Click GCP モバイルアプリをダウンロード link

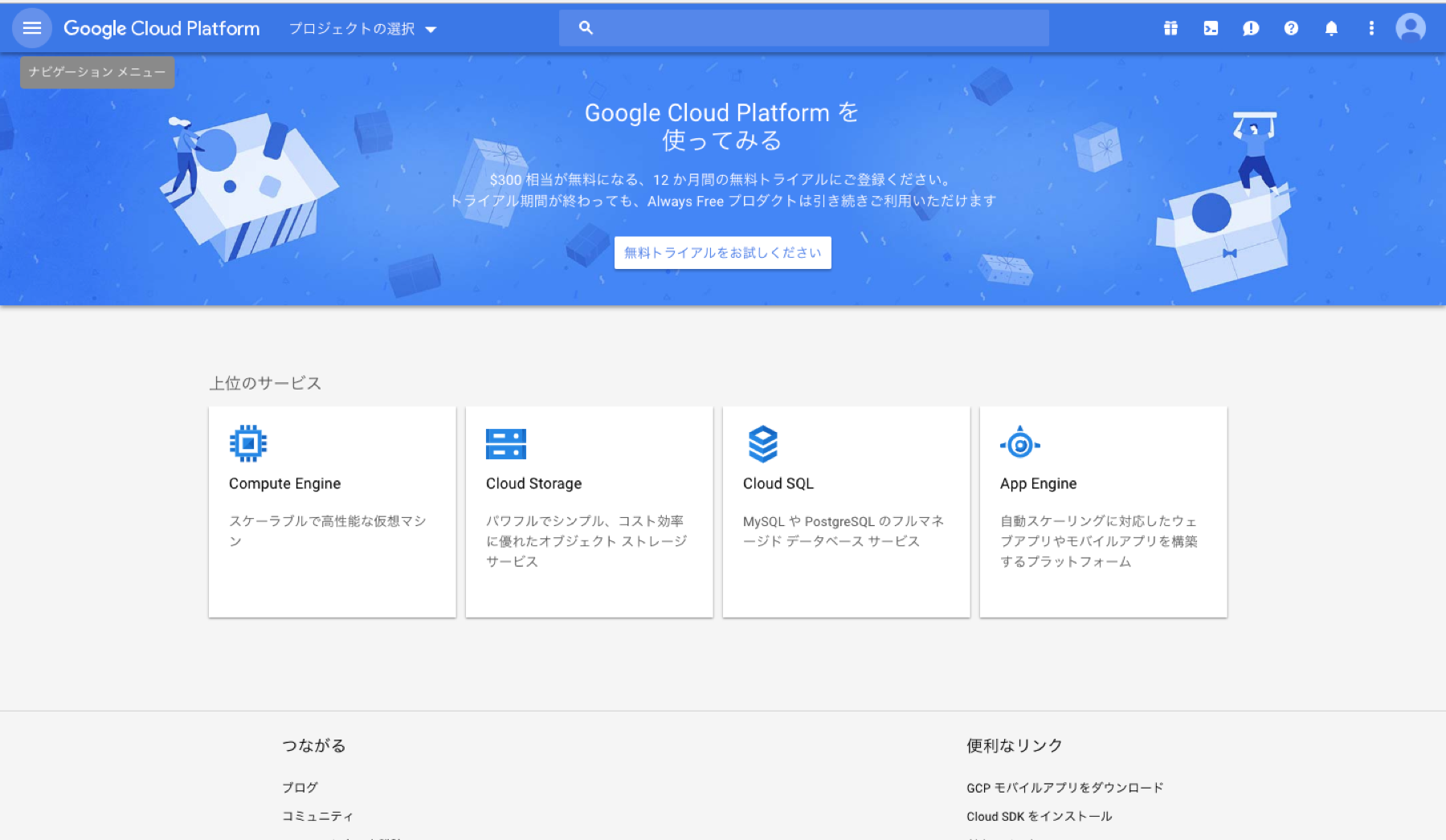1064,787
